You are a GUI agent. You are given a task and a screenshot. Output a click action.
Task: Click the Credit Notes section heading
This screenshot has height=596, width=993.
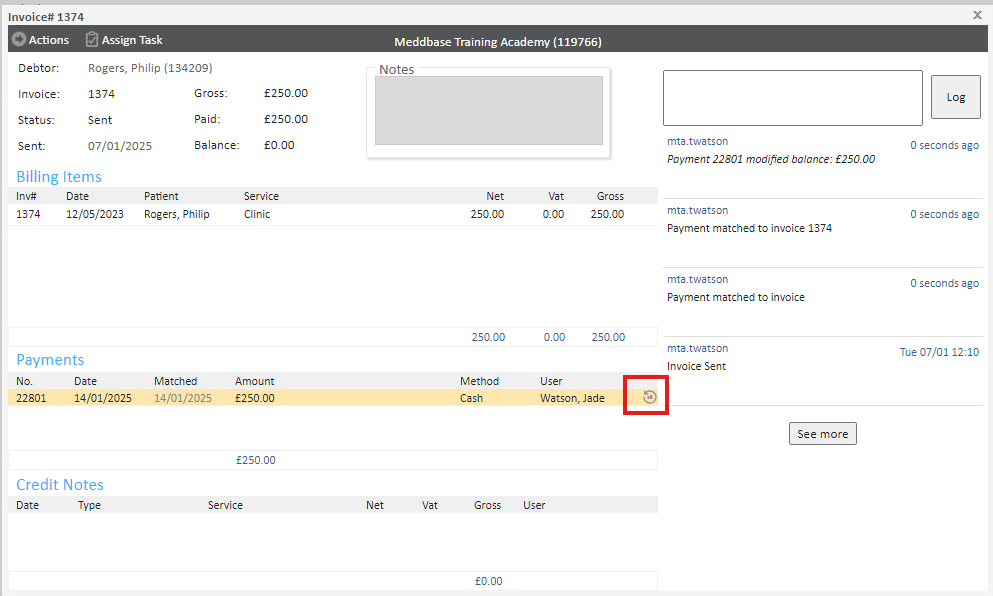pyautogui.click(x=60, y=485)
